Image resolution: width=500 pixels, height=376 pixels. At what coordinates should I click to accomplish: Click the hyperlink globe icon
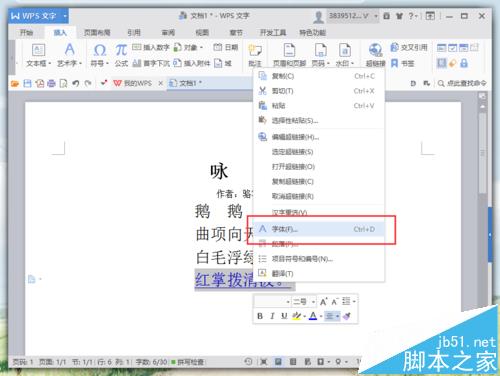(x=375, y=50)
